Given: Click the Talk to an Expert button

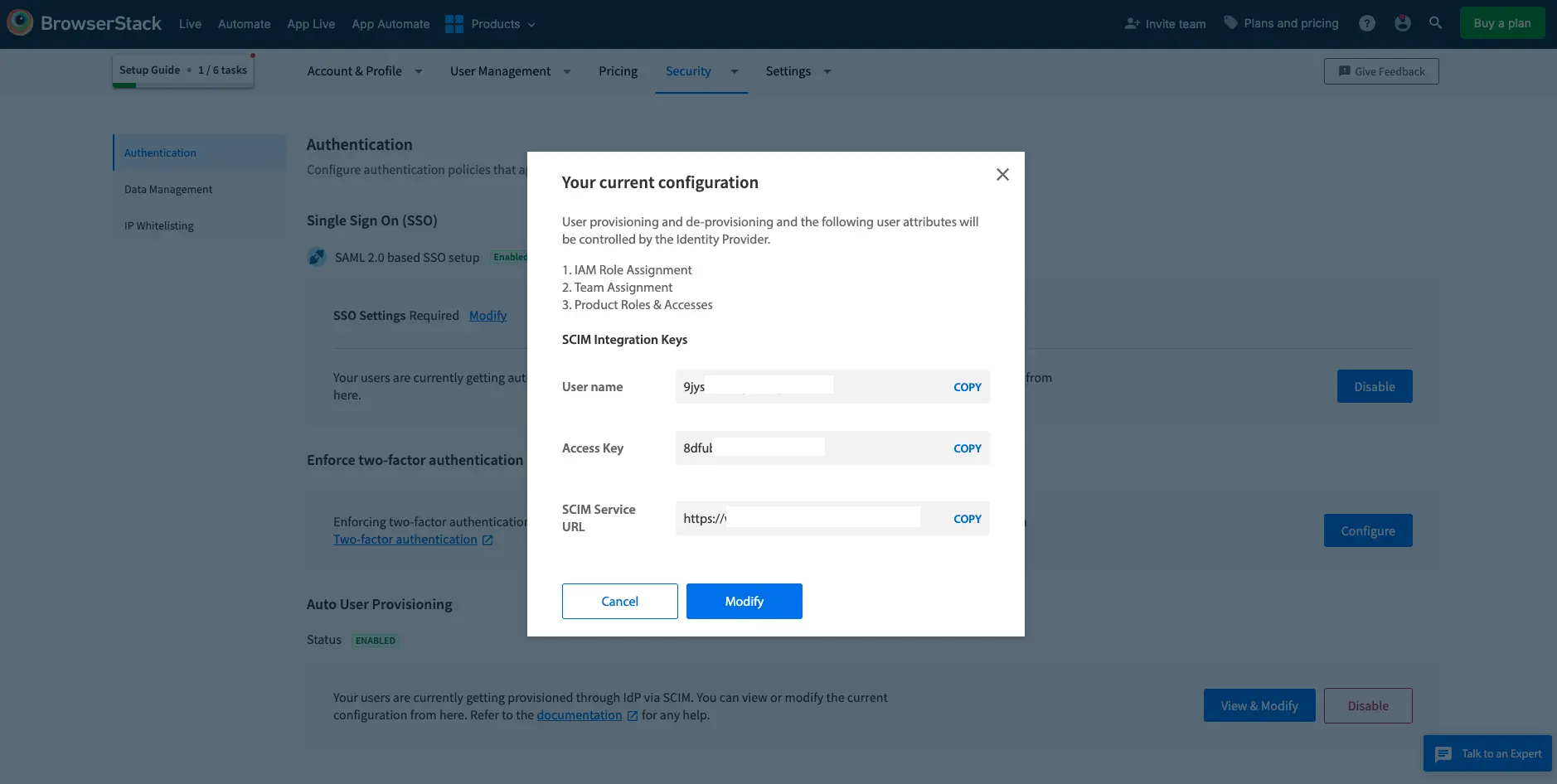Looking at the screenshot, I should tap(1487, 753).
